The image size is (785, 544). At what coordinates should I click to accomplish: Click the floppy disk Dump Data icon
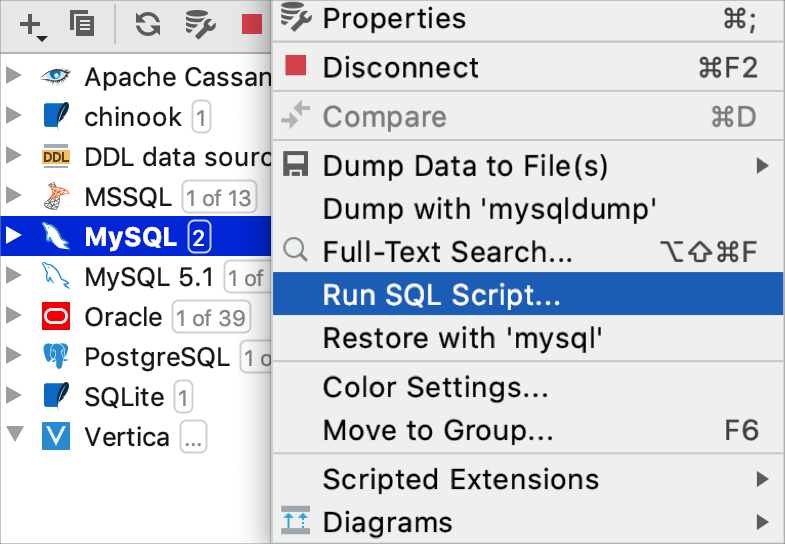295,164
